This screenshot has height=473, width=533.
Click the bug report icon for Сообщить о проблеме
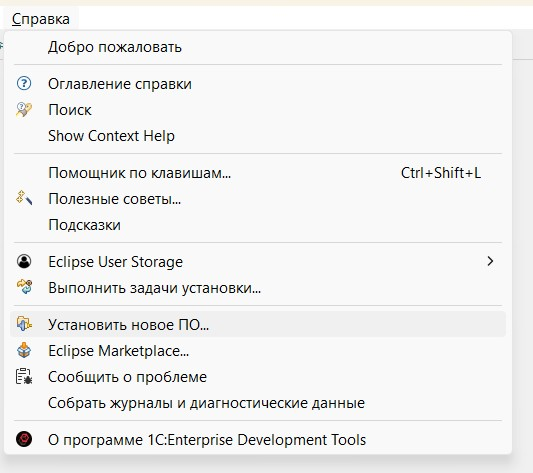[24, 376]
